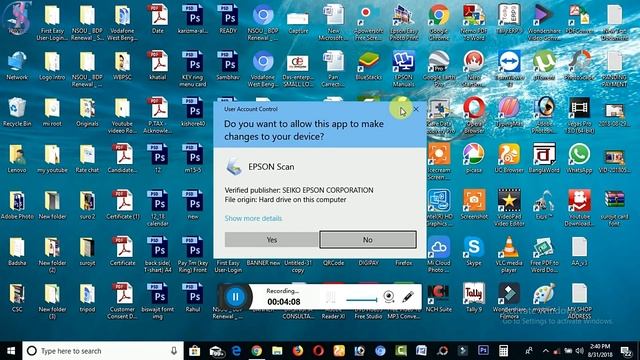
Task: Select the WhatsApp desktop shortcut
Action: pos(579,159)
